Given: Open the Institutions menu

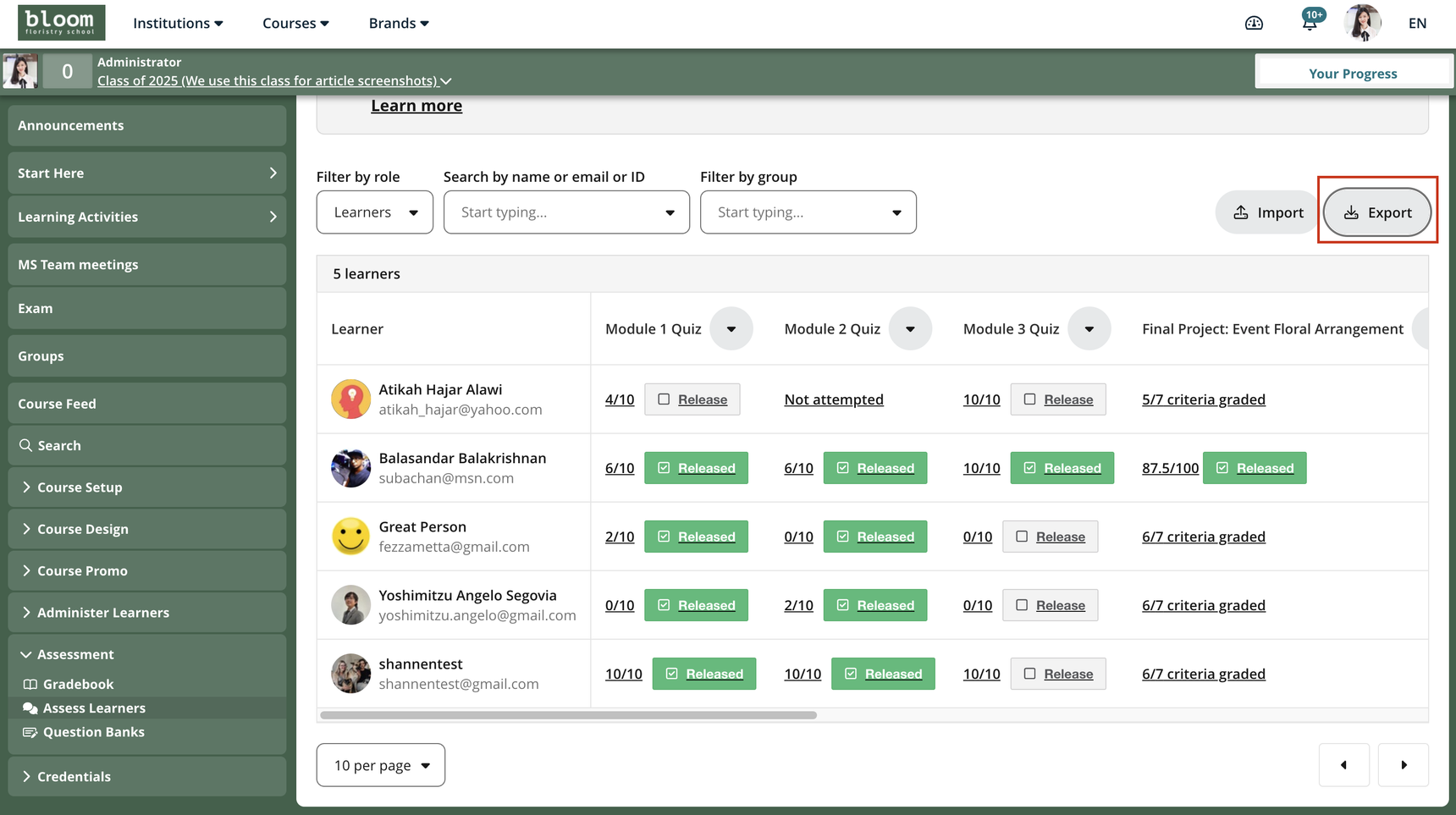Looking at the screenshot, I should pyautogui.click(x=178, y=23).
